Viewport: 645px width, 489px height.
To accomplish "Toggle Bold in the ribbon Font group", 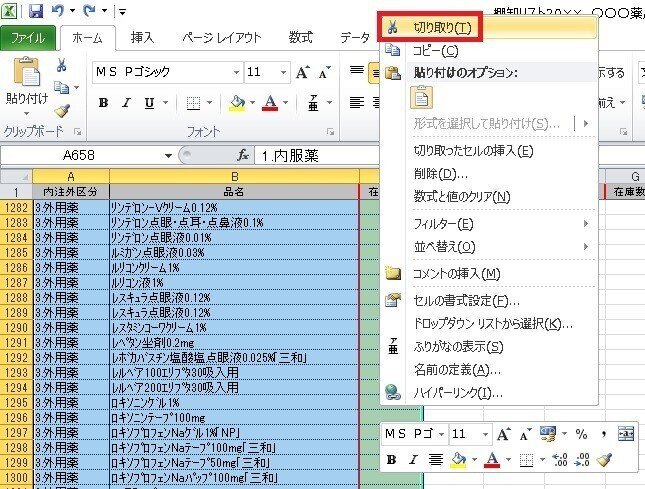I will coord(104,103).
